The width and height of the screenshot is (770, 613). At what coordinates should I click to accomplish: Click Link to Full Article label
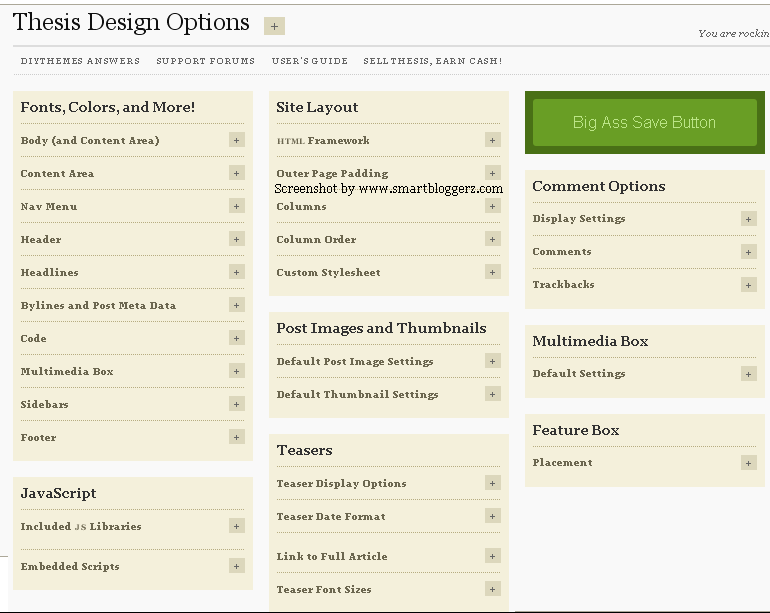[332, 556]
